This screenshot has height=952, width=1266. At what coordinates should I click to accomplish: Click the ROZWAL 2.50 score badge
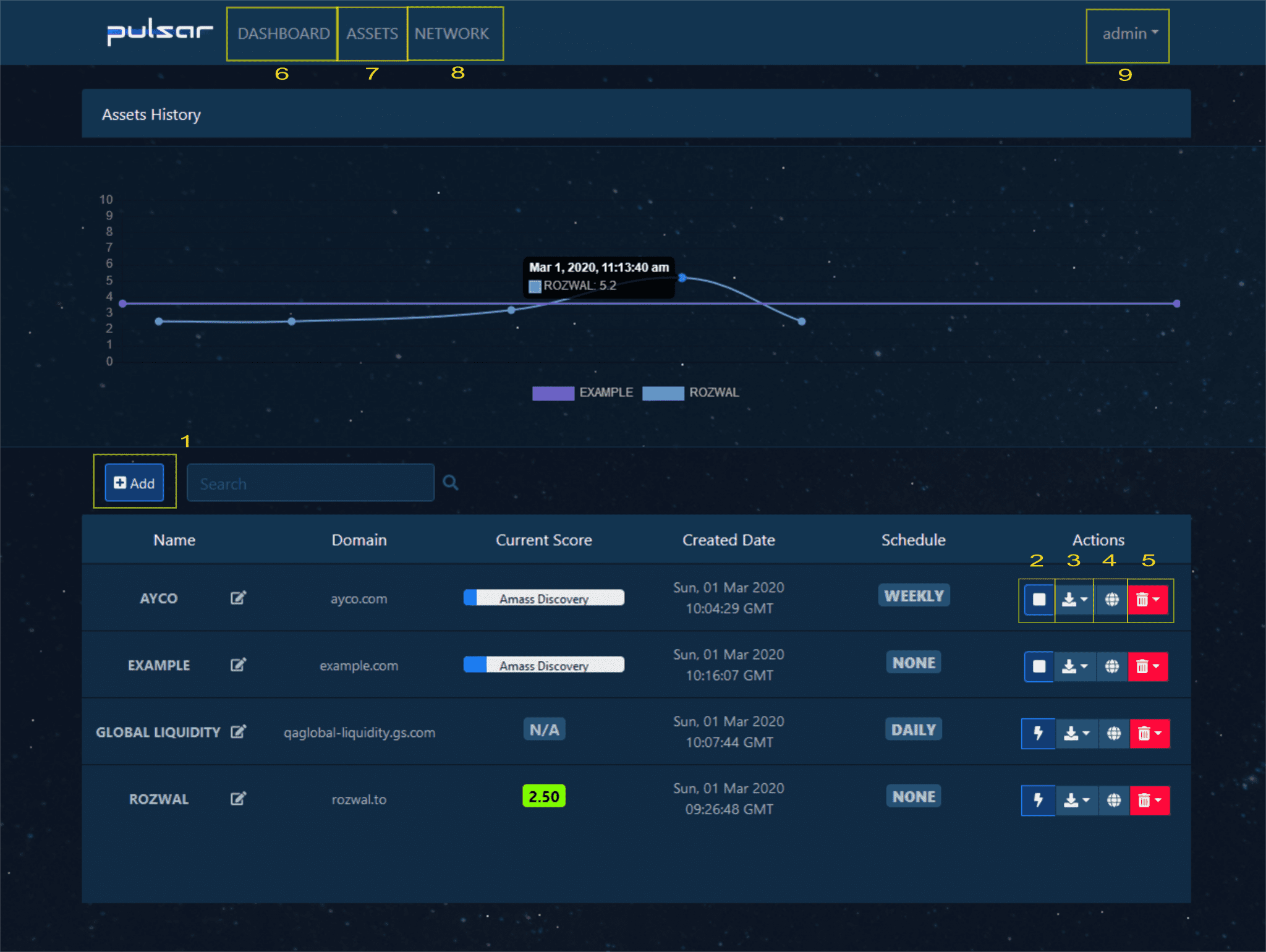click(544, 796)
